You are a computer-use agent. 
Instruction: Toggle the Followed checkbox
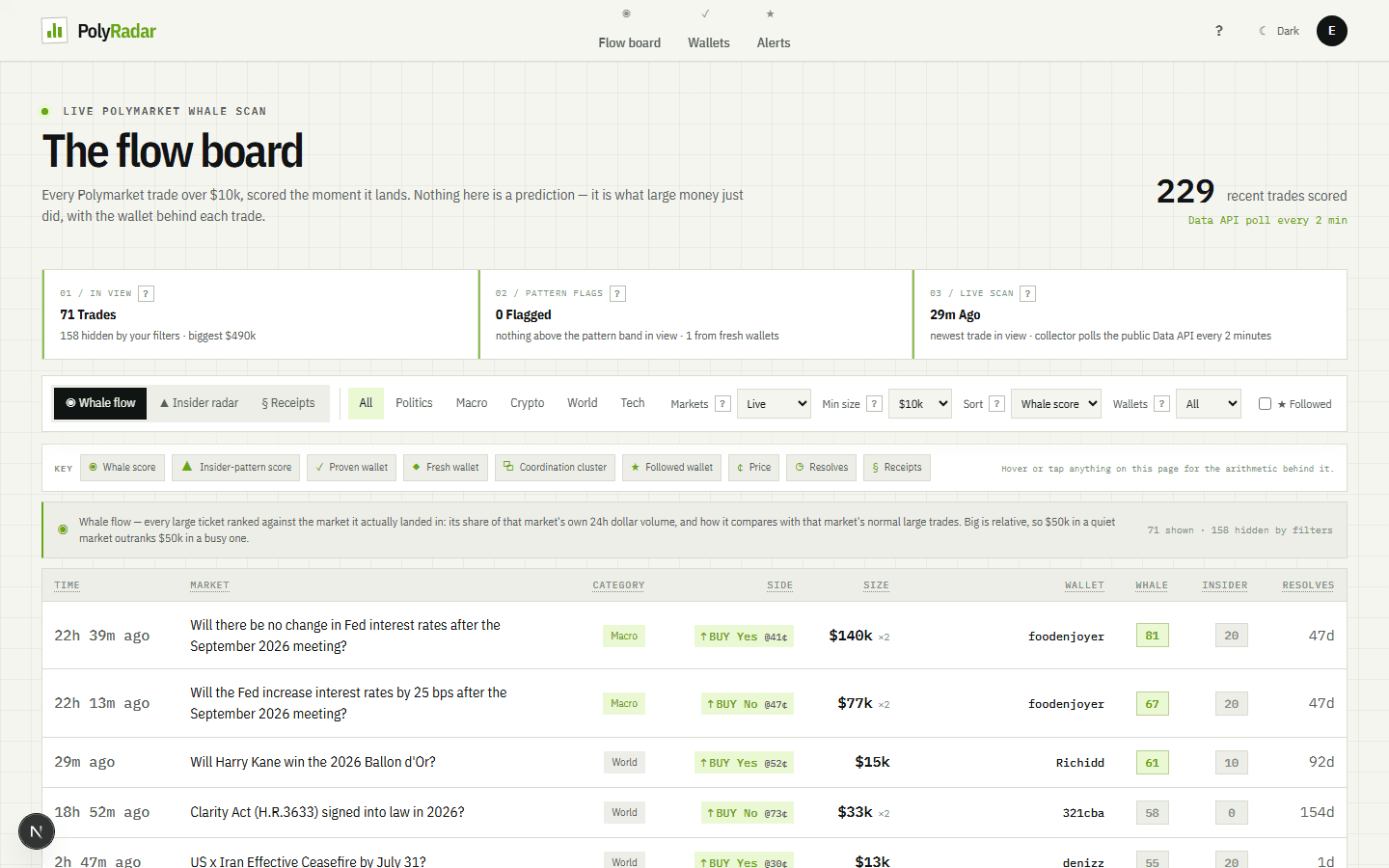(x=1265, y=404)
